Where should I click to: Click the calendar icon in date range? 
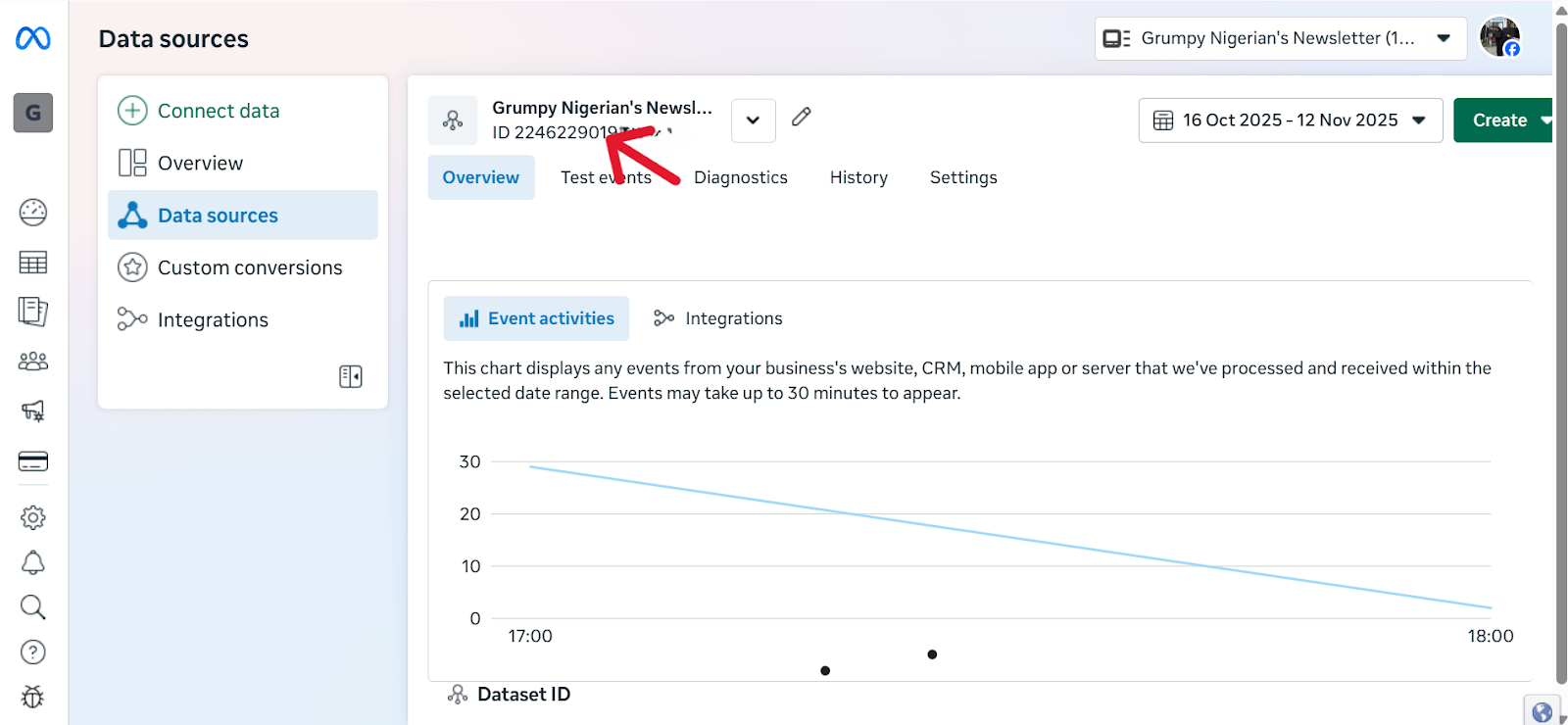point(1163,121)
